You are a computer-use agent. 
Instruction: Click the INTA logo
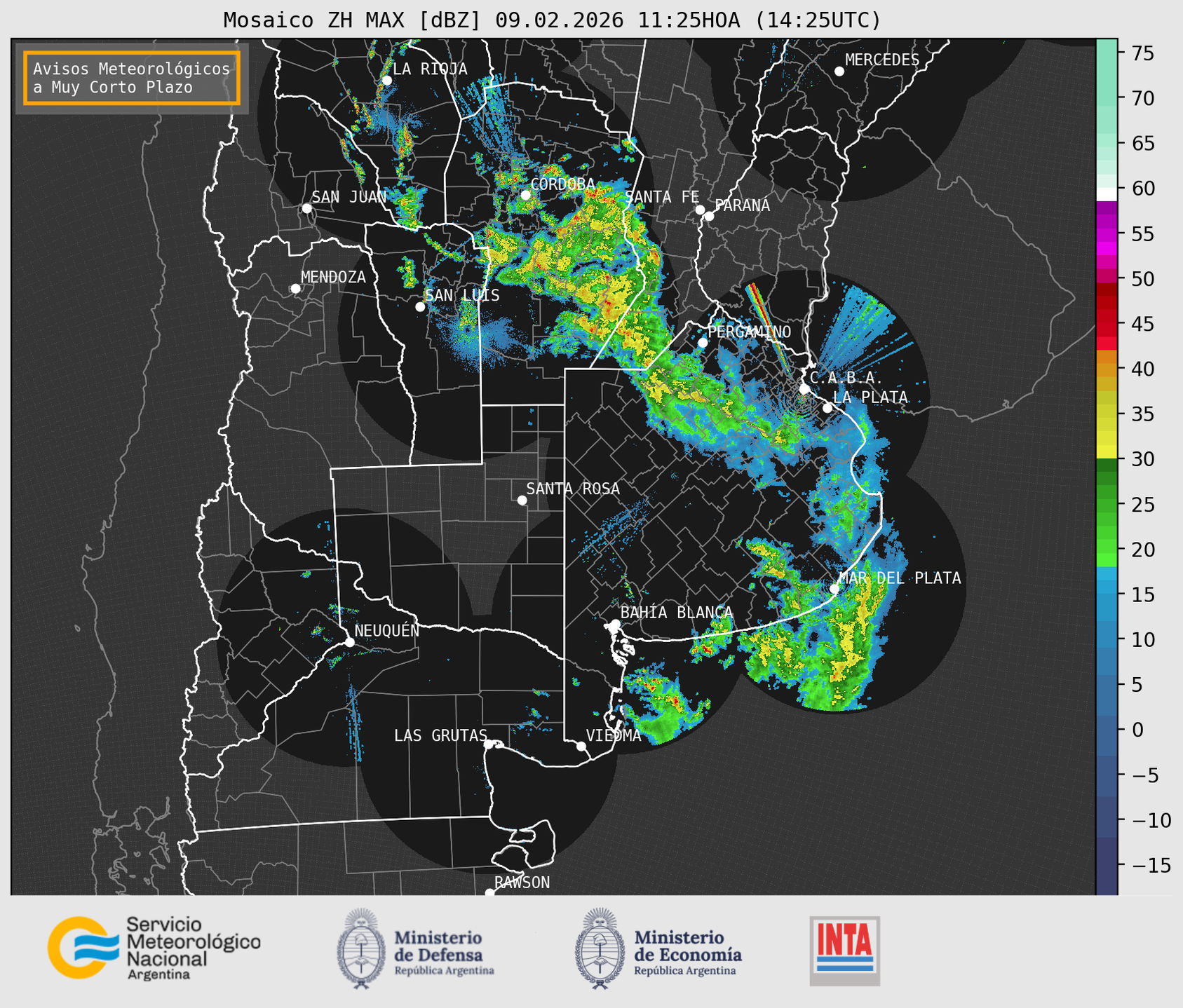(845, 951)
